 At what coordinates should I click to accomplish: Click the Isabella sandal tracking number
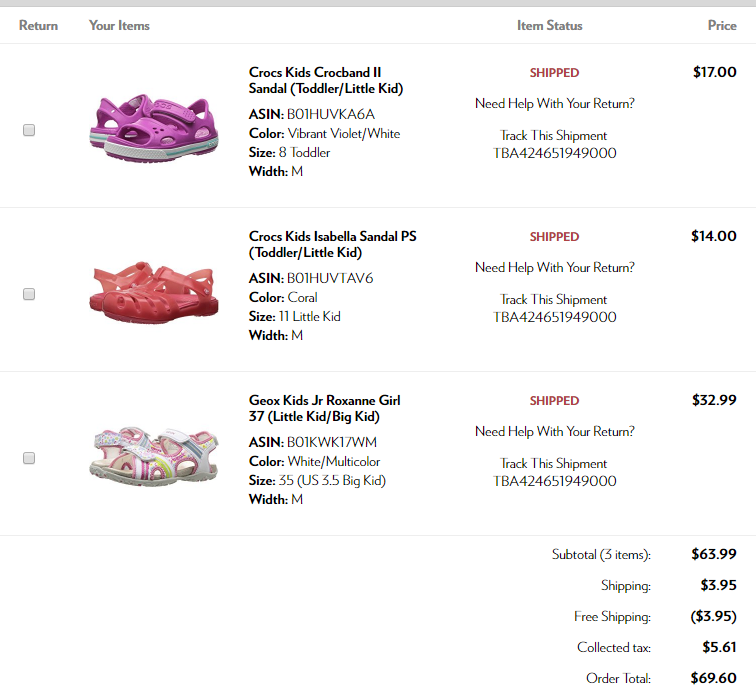pos(554,317)
